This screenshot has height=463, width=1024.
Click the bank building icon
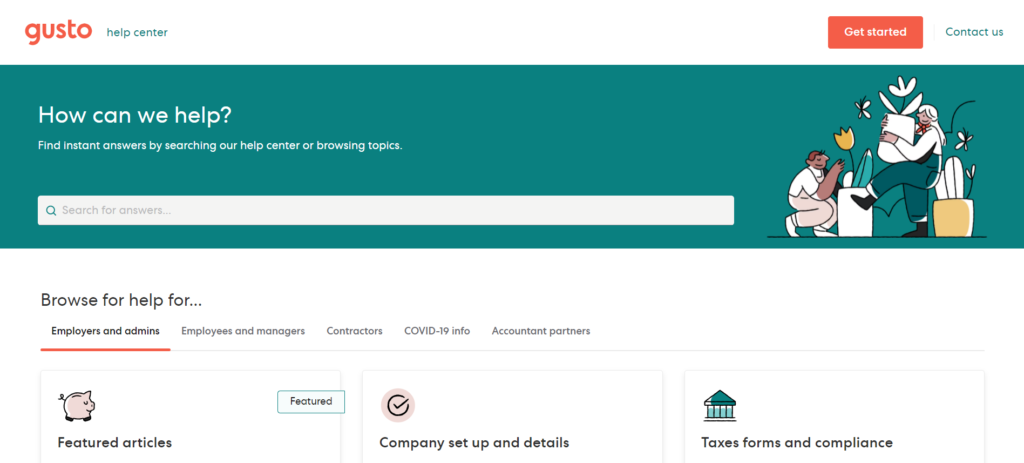pyautogui.click(x=720, y=405)
